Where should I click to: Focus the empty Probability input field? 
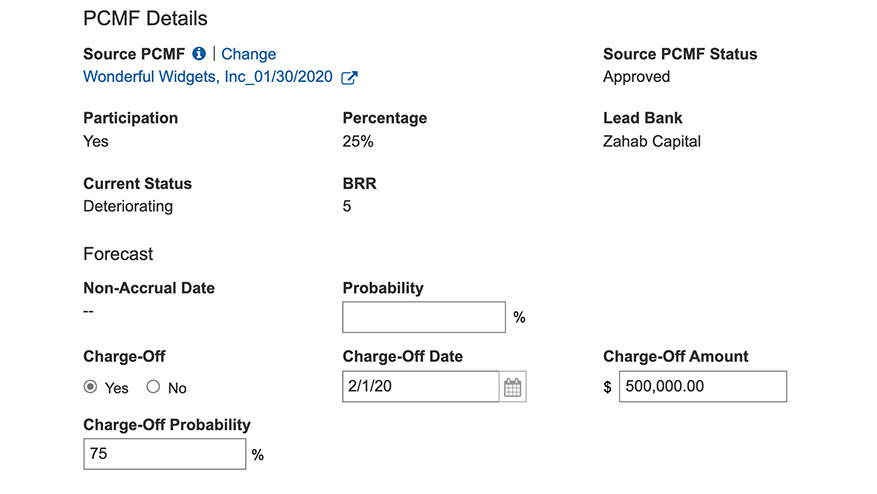pyautogui.click(x=424, y=317)
